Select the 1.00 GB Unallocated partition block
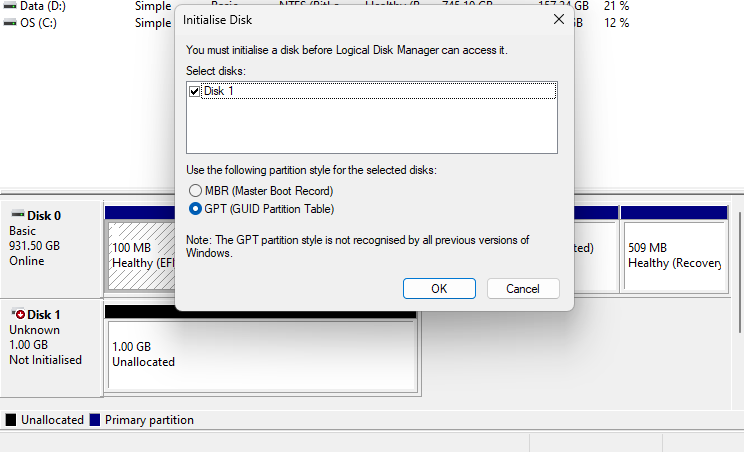Screen dimensions: 744x452 pyautogui.click(x=261, y=354)
